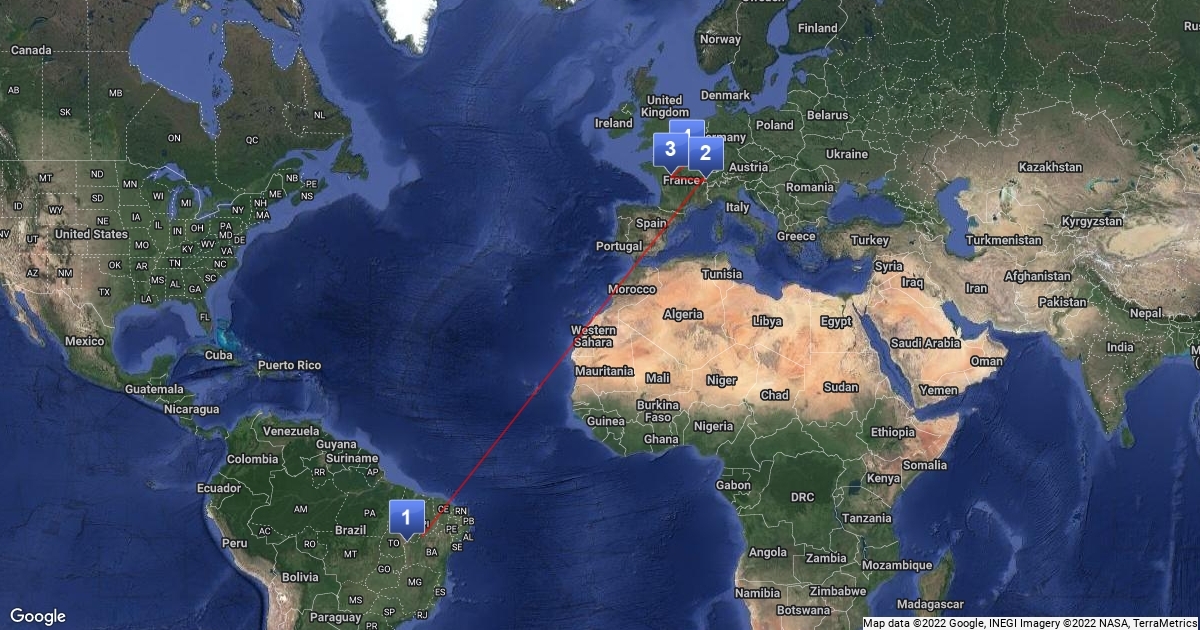
Task: Select marker 3 over France
Action: 669,150
